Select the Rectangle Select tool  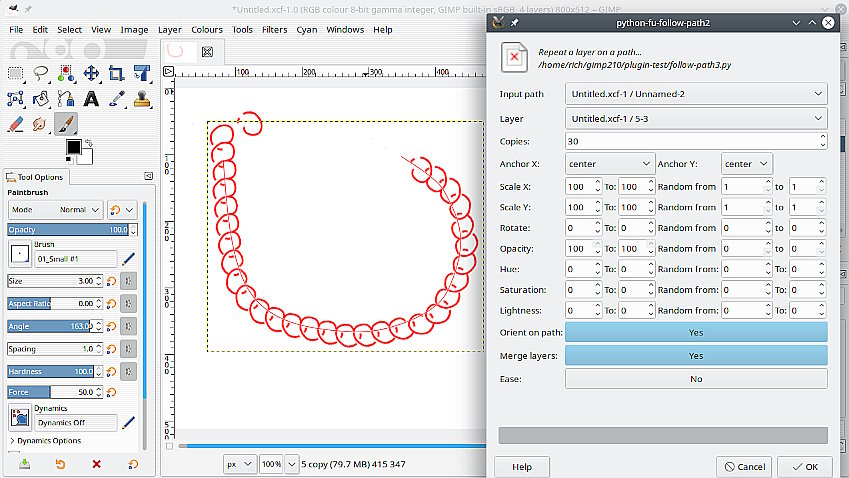(x=16, y=73)
